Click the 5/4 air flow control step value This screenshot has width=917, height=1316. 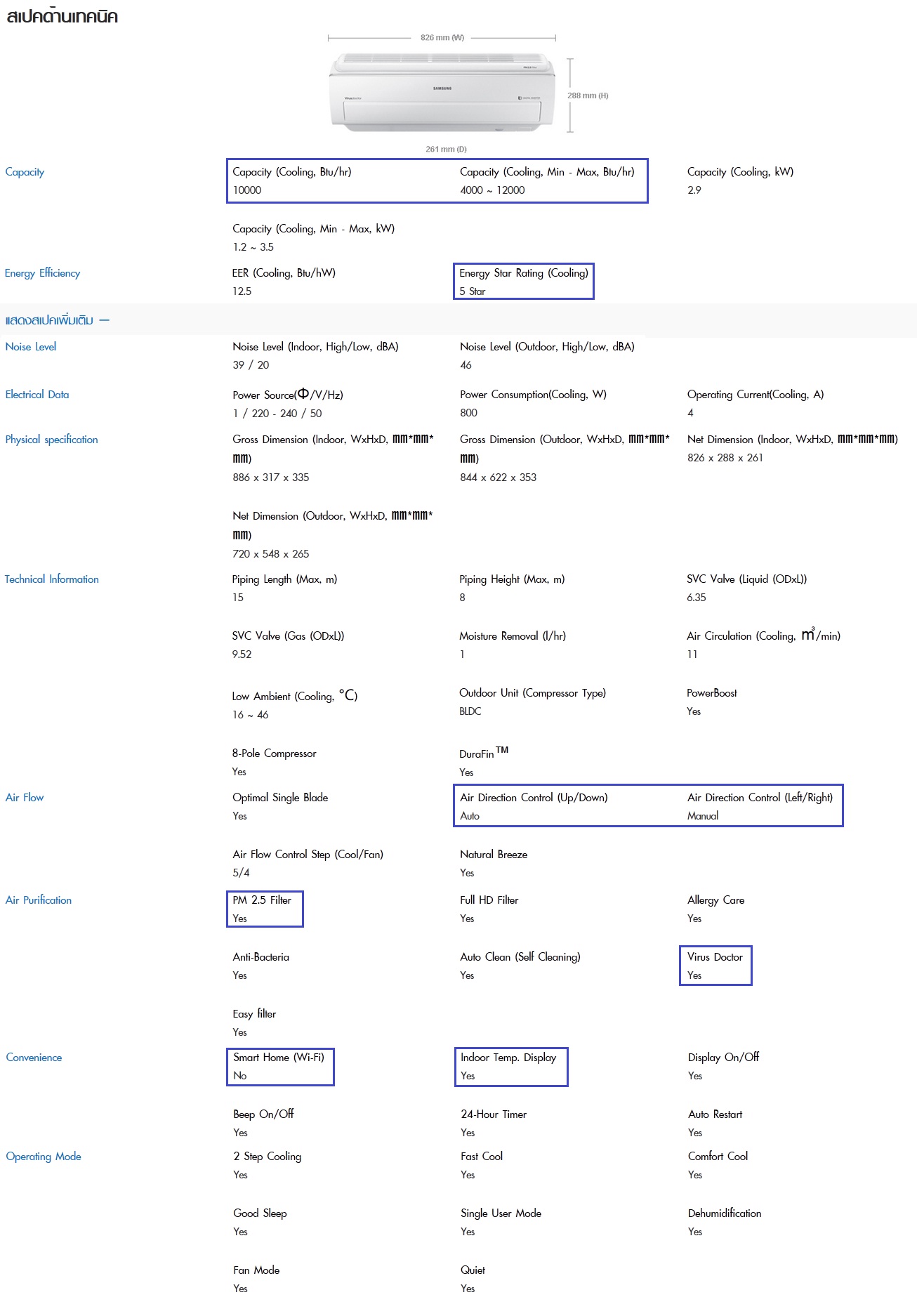[x=241, y=873]
